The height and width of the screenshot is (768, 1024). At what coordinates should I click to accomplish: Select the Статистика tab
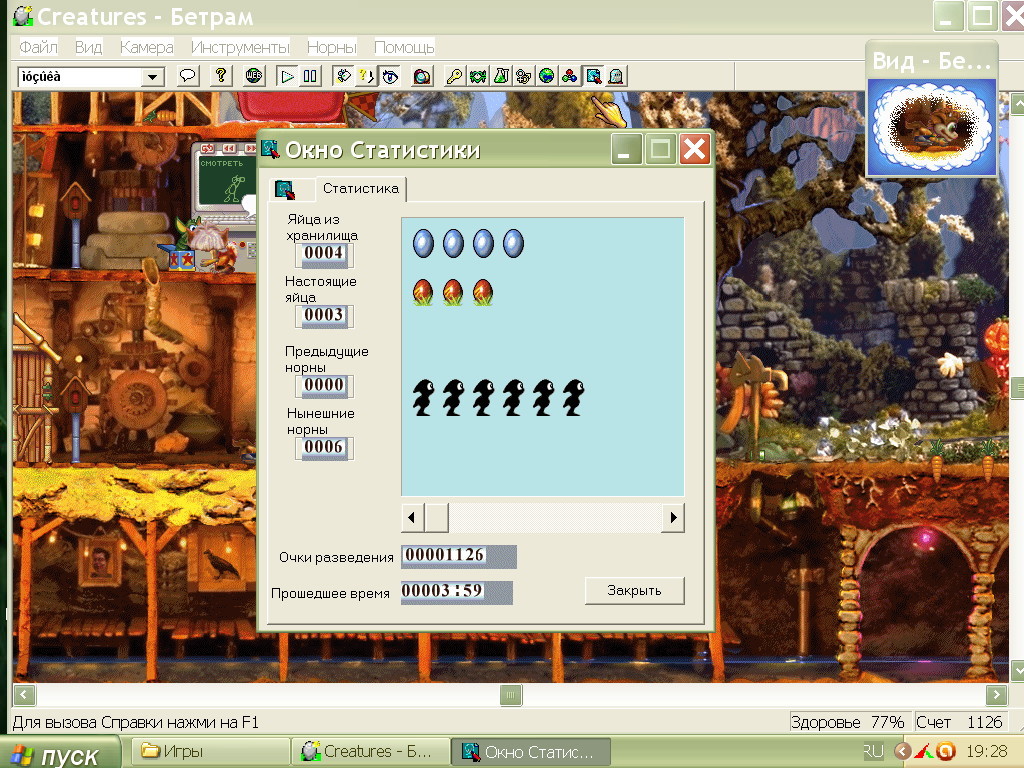[x=360, y=188]
